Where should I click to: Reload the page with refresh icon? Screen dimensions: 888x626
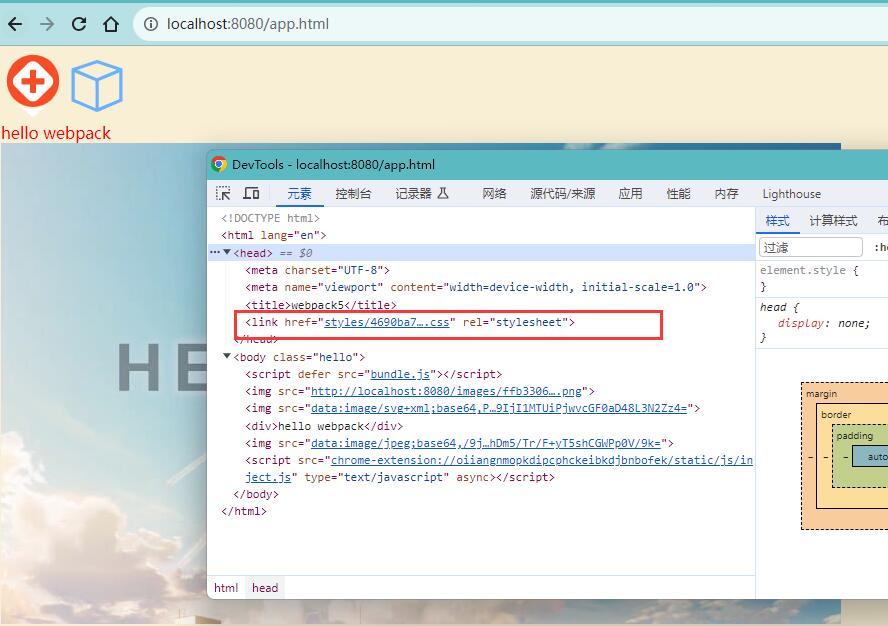coord(79,24)
